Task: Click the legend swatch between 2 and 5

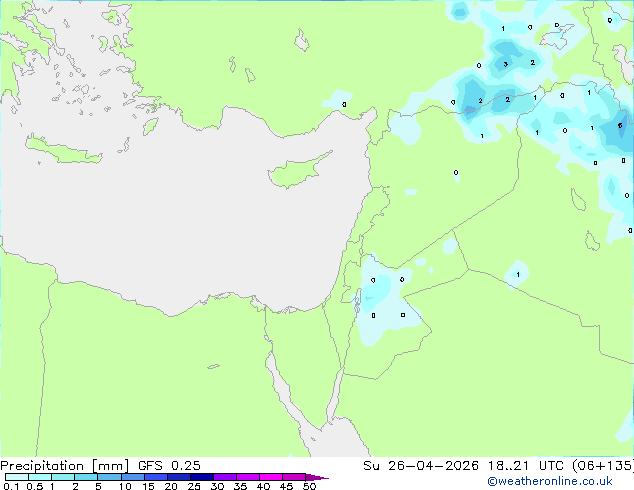Action: coord(86,477)
